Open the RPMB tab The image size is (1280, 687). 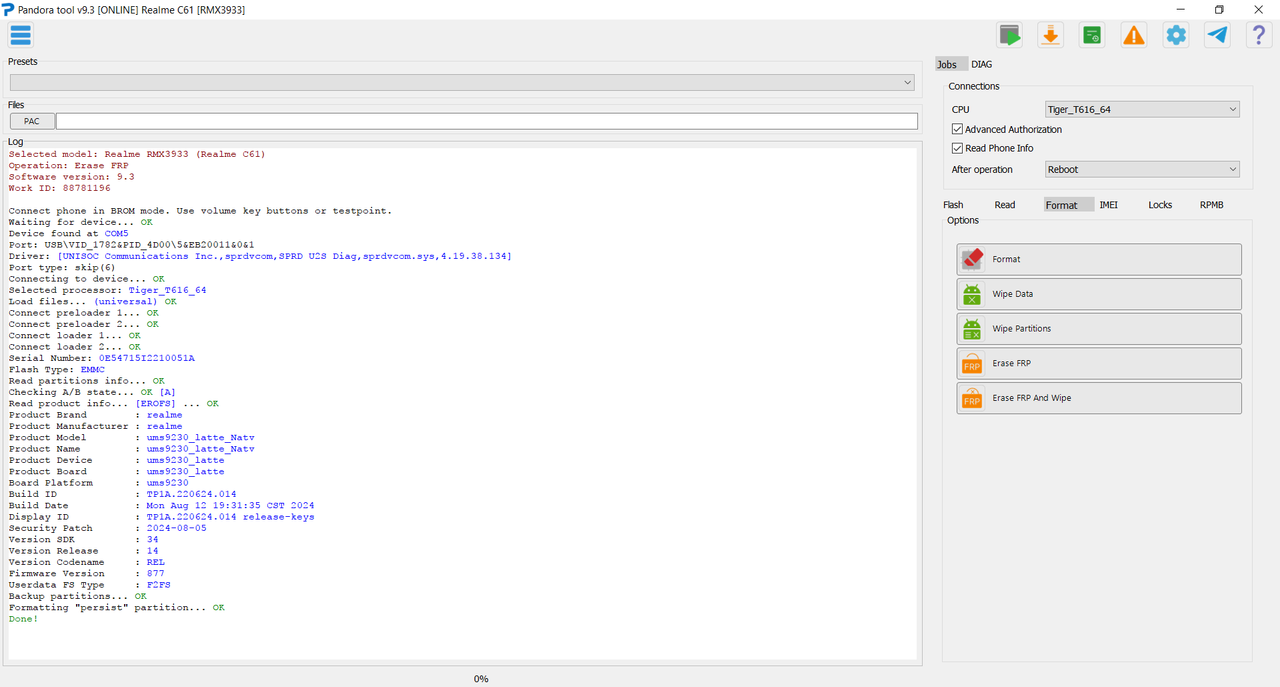[x=1212, y=205]
